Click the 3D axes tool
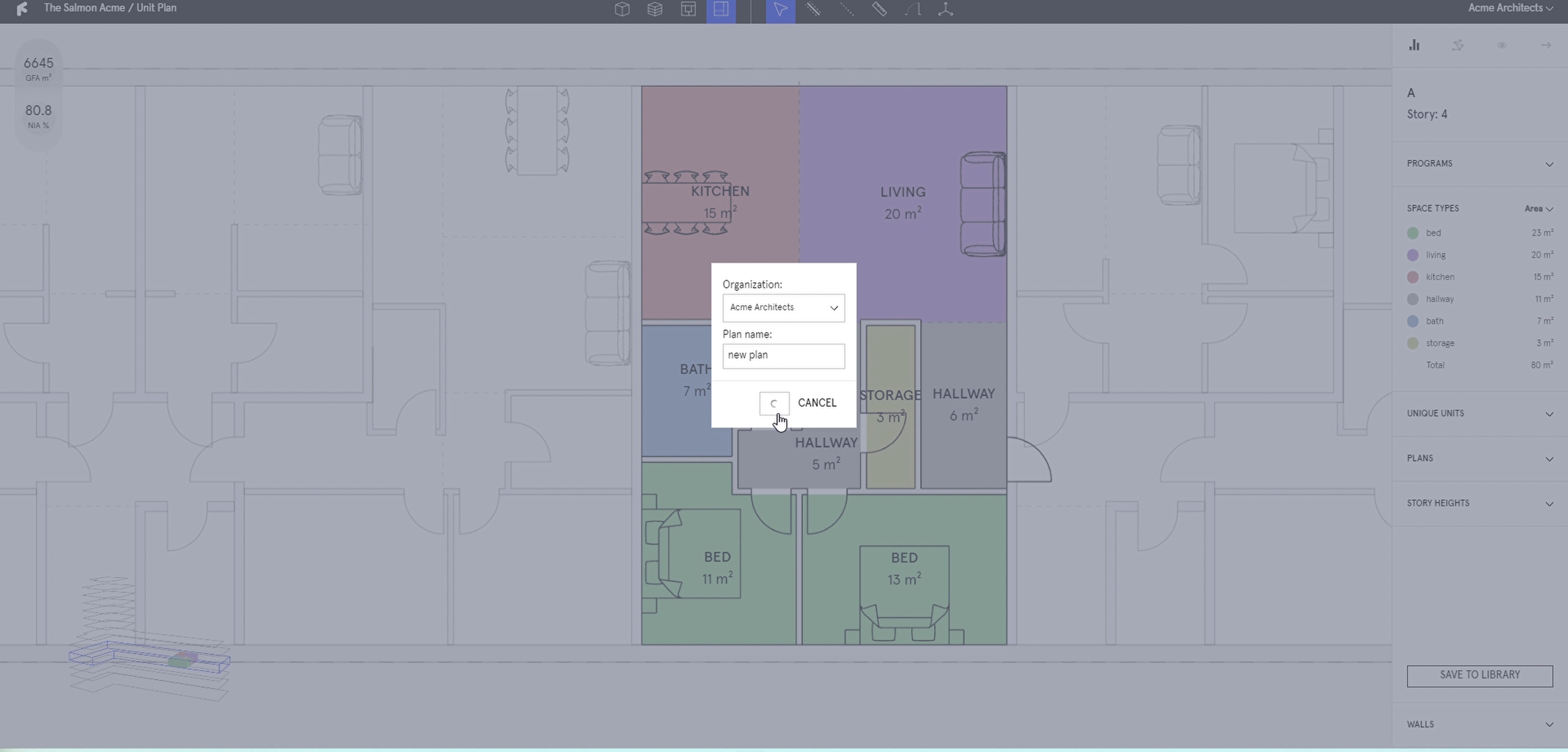The width and height of the screenshot is (1568, 752). pos(945,10)
